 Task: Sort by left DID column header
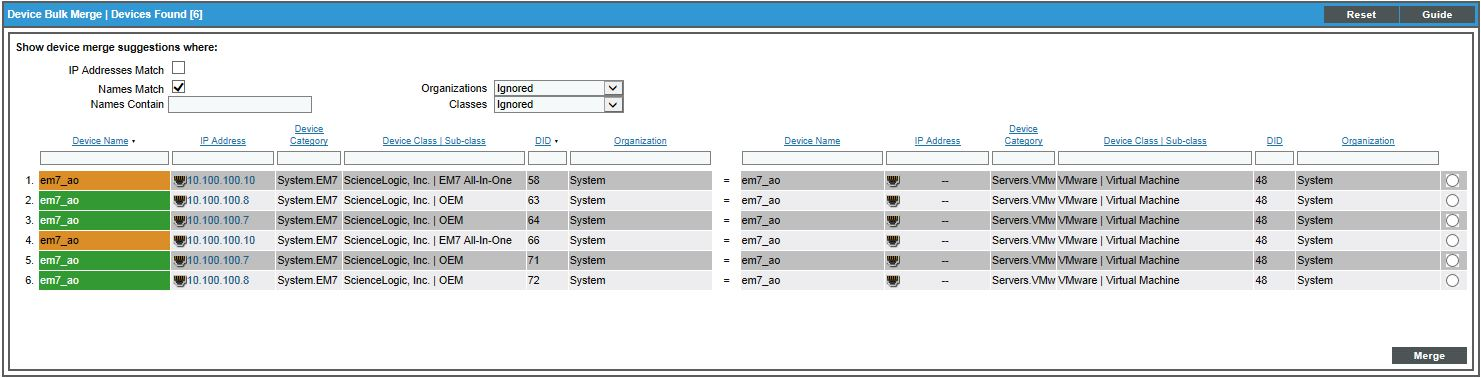[543, 141]
